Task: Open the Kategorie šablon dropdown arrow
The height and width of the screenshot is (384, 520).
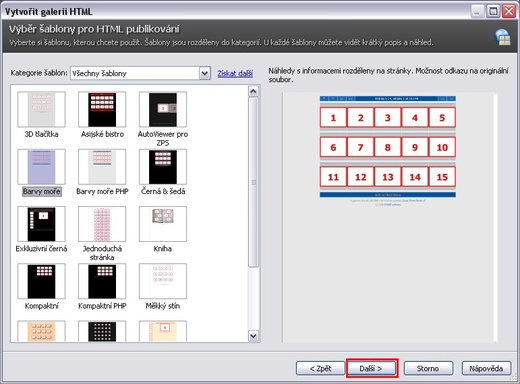Action: pyautogui.click(x=205, y=73)
